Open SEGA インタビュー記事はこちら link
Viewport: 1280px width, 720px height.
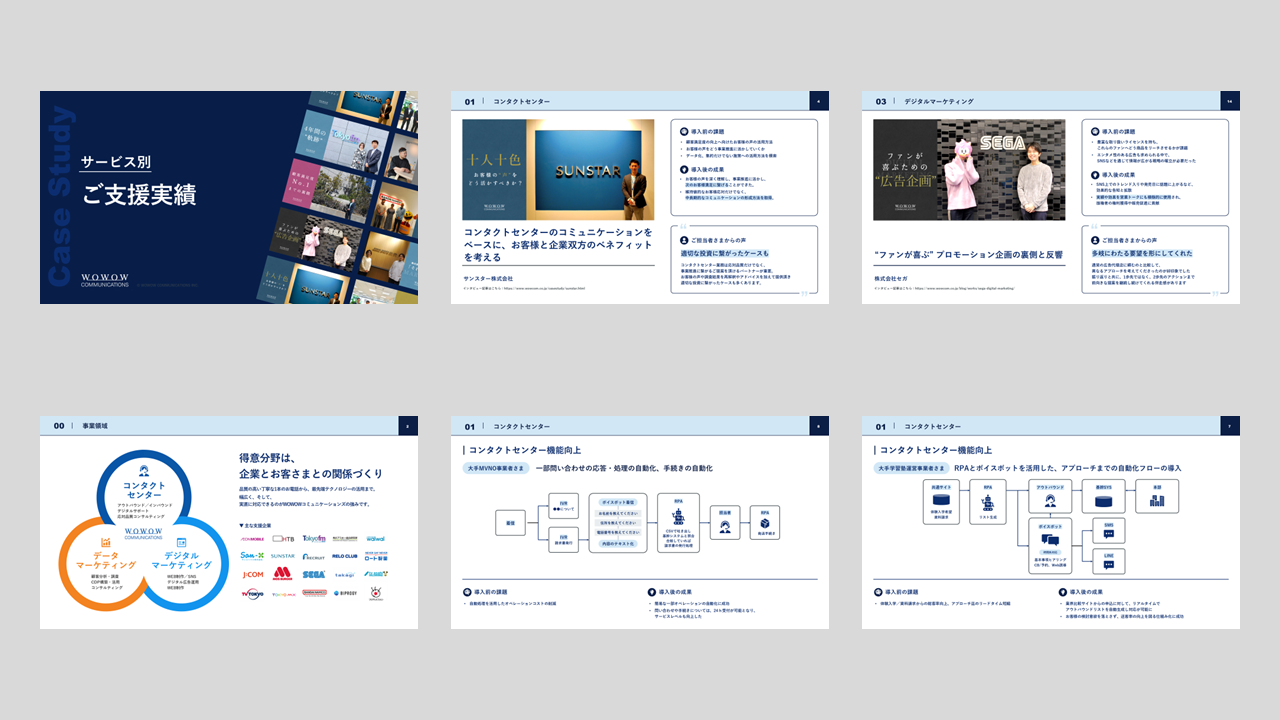point(944,288)
